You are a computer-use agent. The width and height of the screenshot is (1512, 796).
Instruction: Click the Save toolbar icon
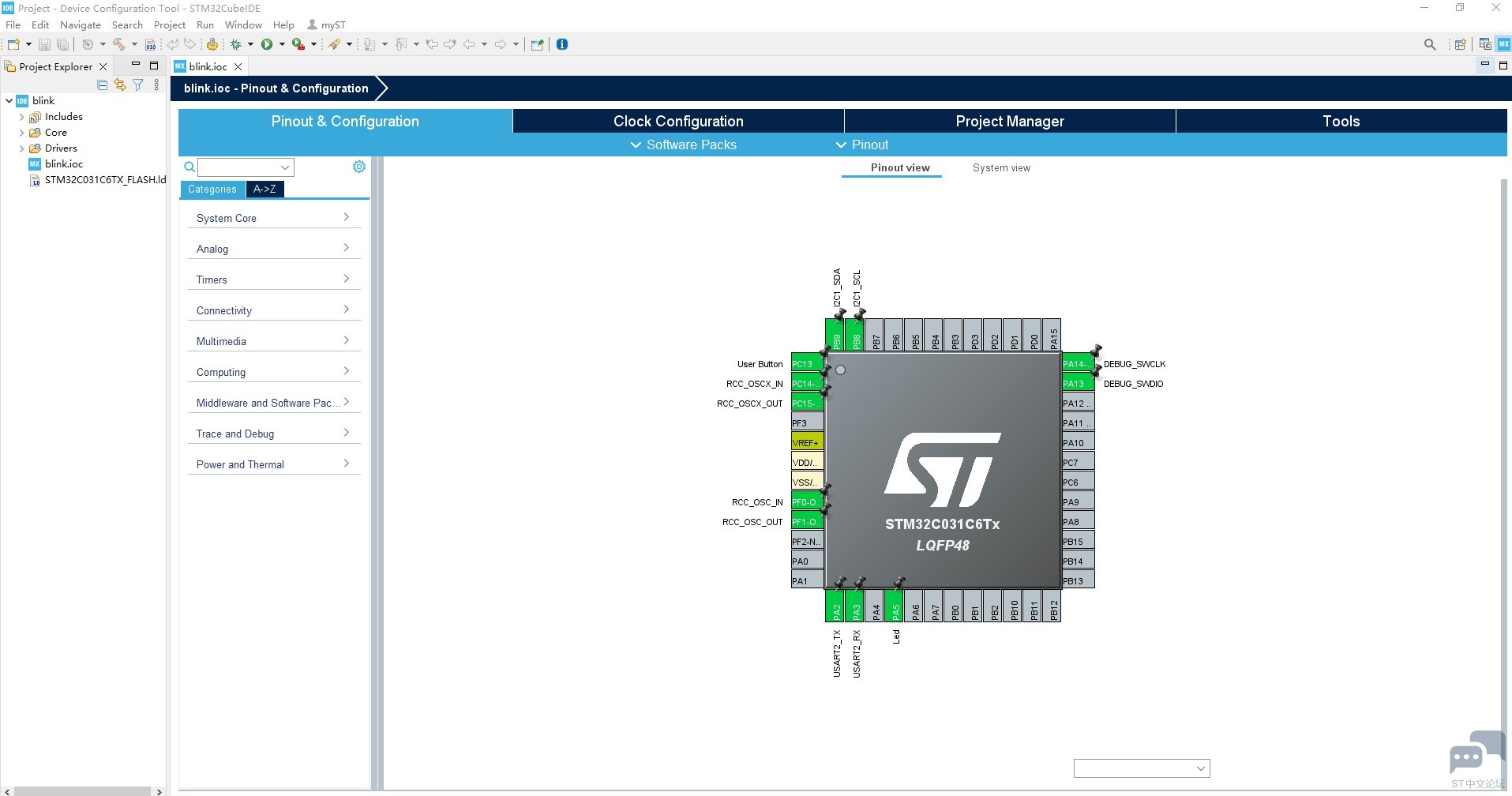pos(44,44)
